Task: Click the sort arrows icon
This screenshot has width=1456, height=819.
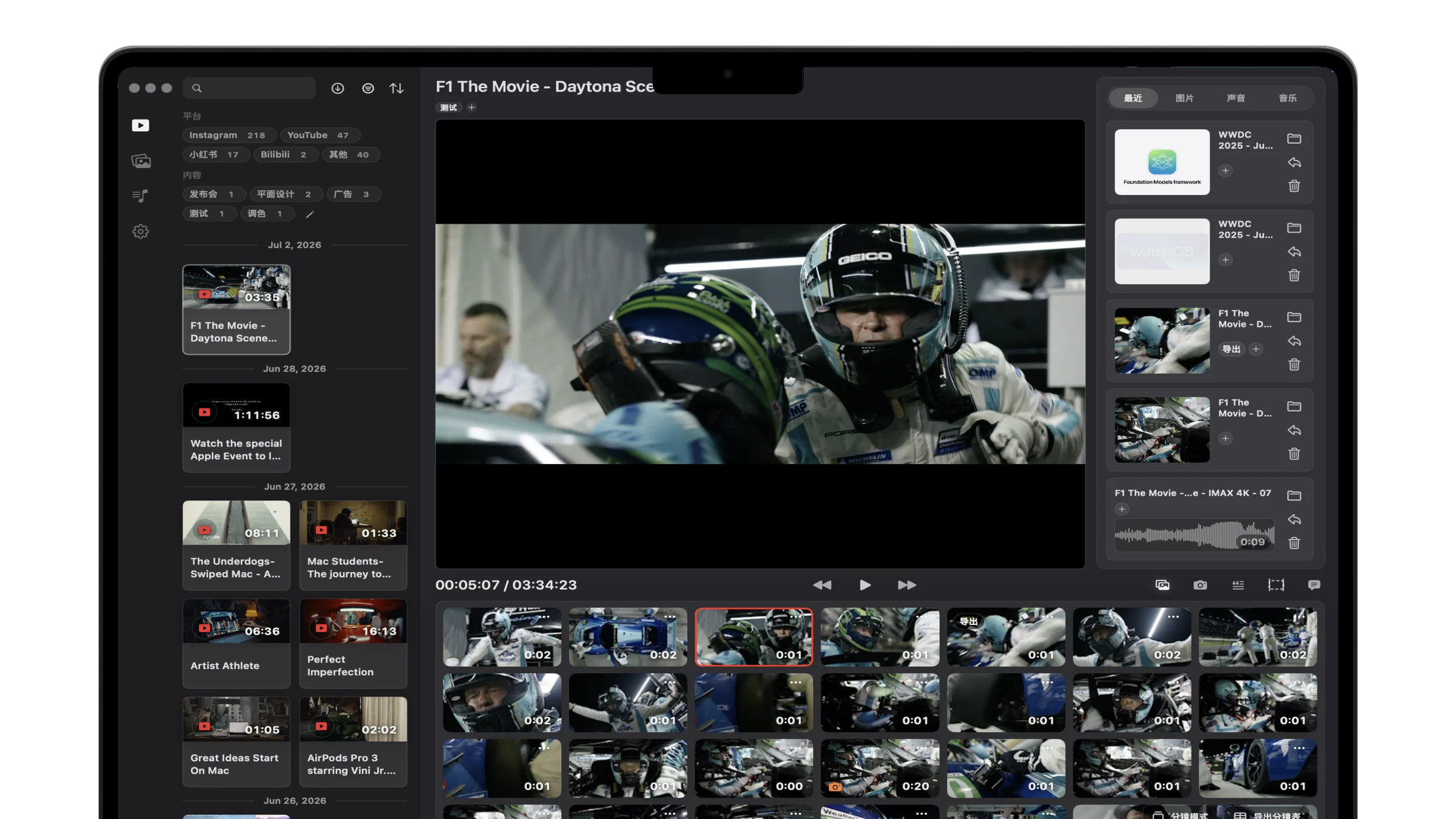Action: (397, 89)
